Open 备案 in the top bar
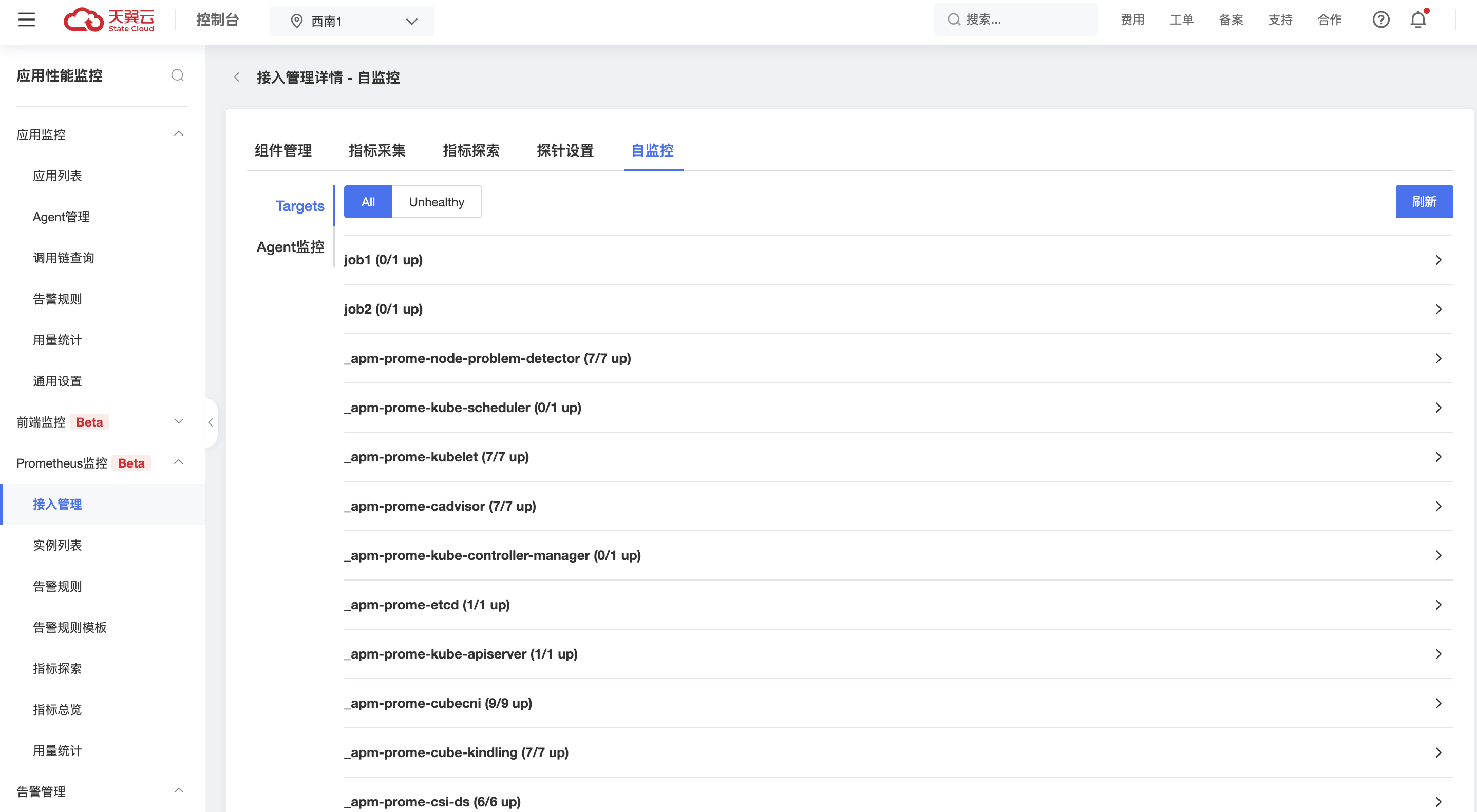 point(1231,20)
